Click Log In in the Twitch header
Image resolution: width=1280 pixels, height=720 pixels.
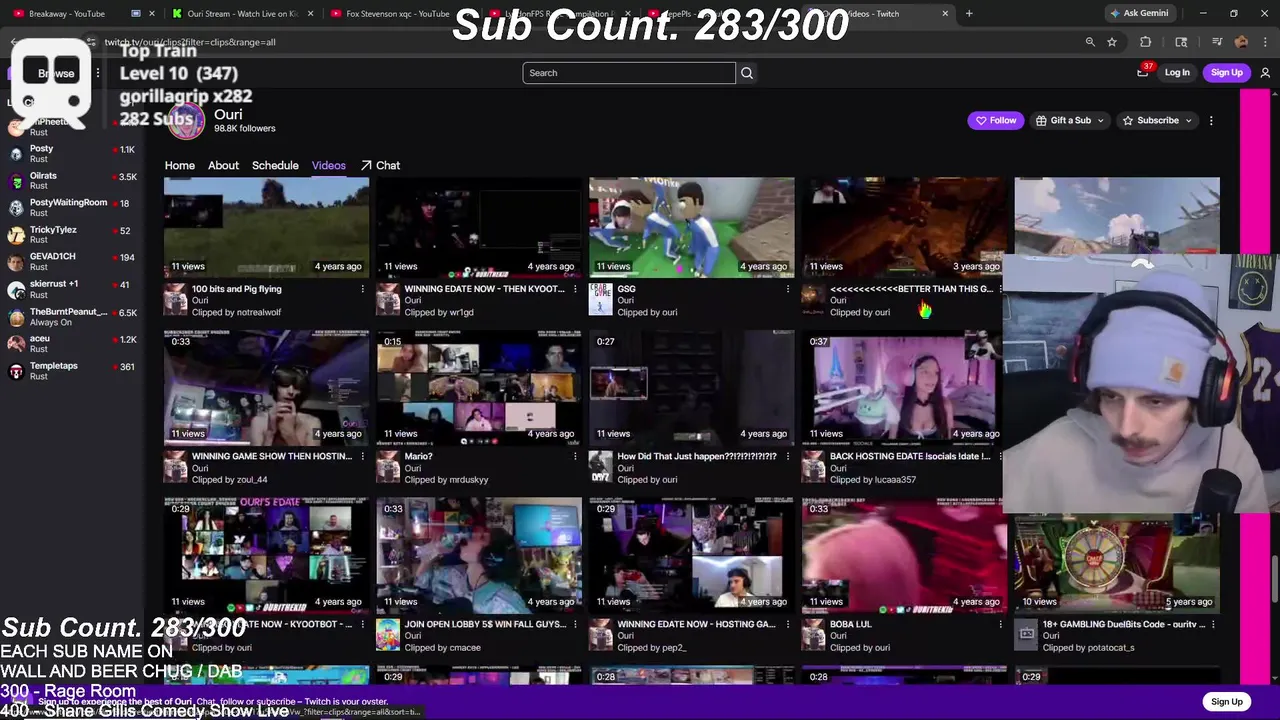[x=1177, y=73]
